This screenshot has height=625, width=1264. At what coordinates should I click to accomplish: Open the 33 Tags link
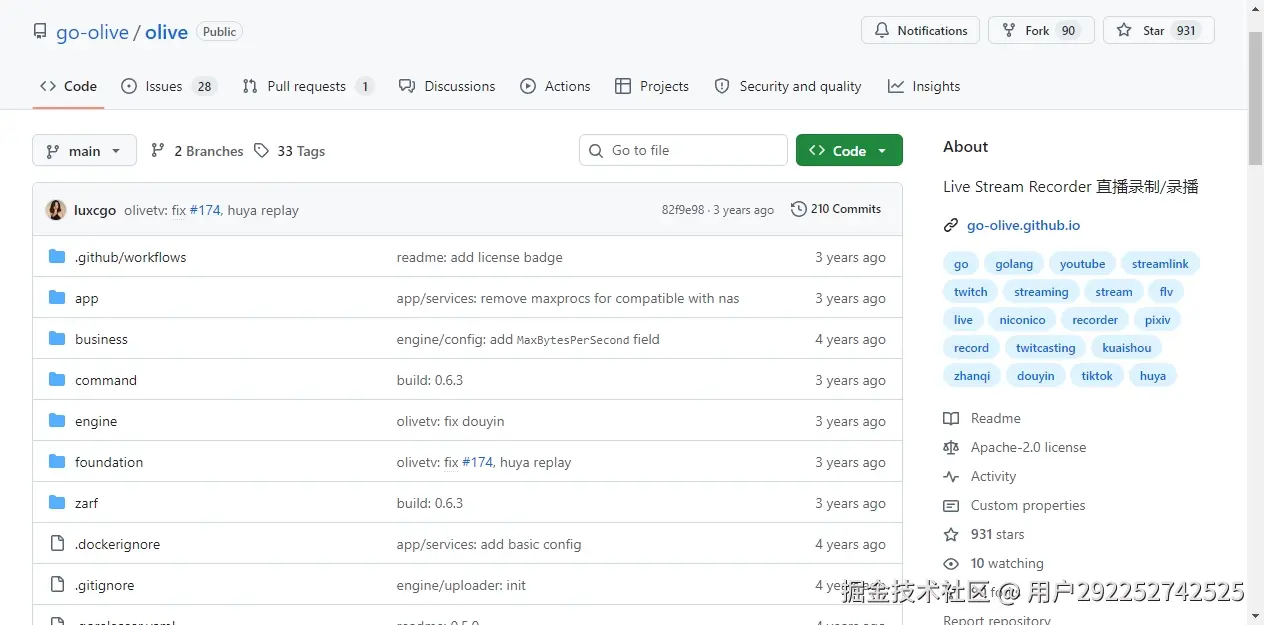[x=289, y=151]
